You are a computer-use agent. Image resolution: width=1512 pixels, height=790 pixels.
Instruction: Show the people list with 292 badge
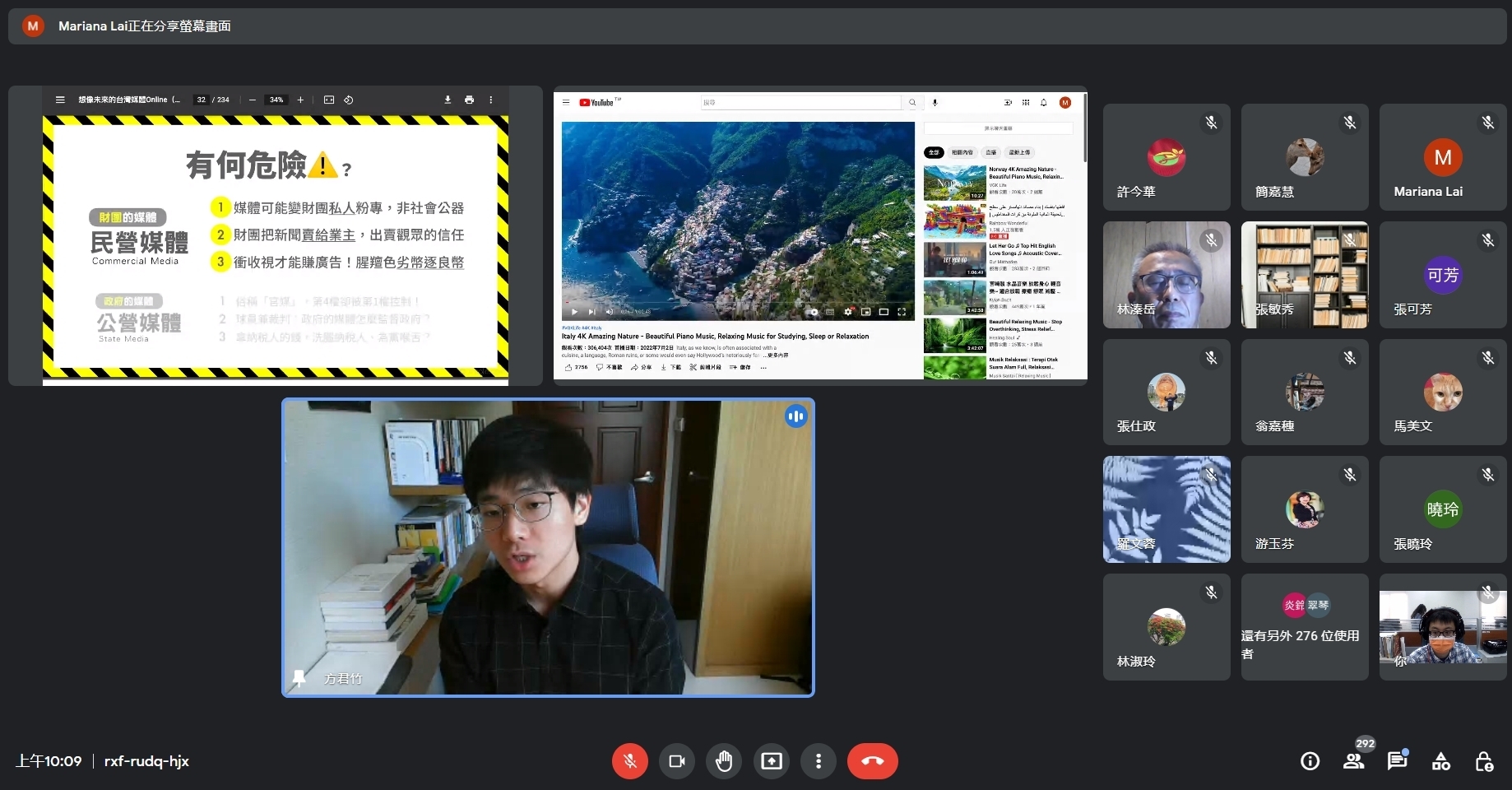1353,761
